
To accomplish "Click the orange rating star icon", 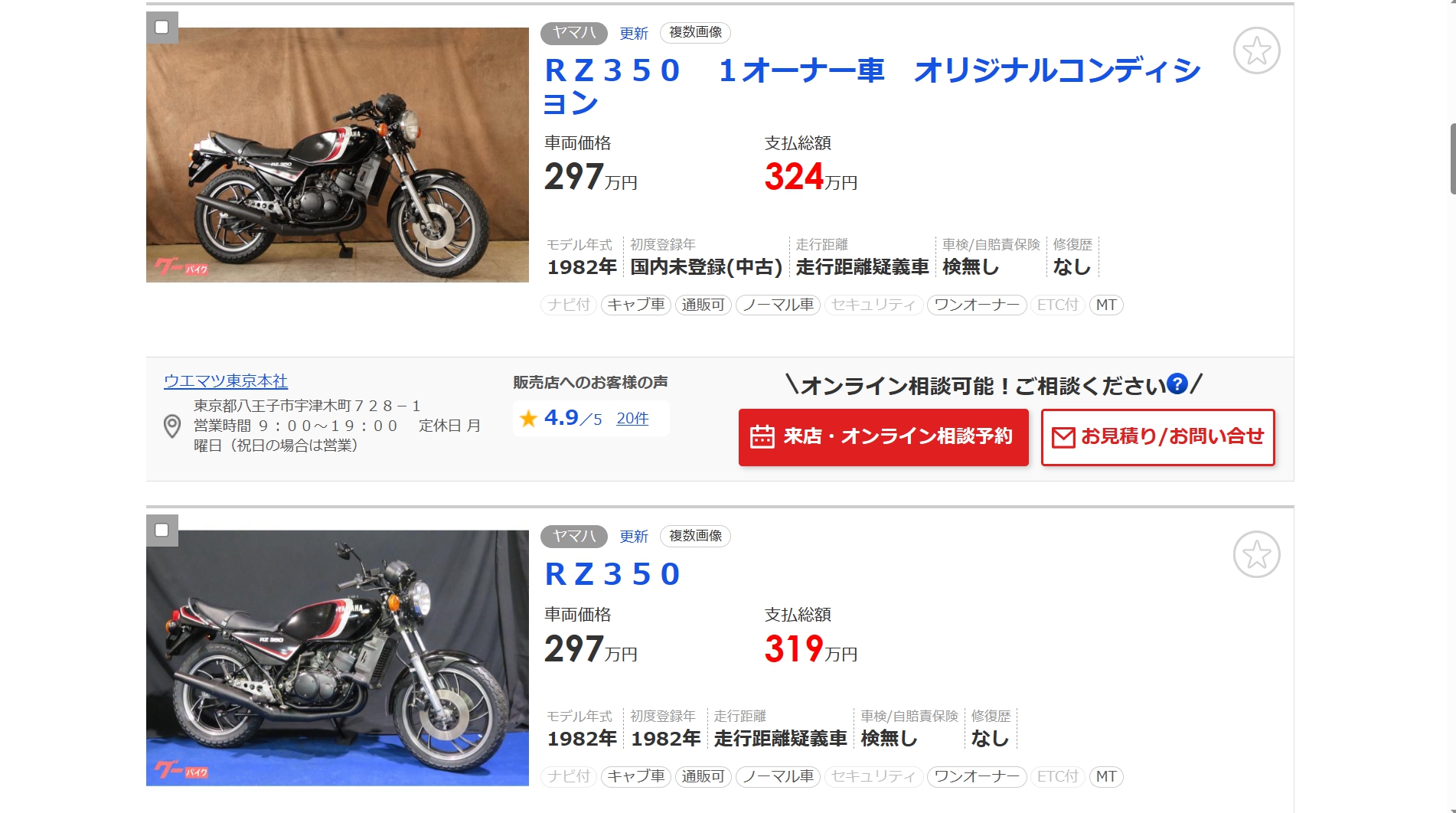I will pyautogui.click(x=528, y=418).
